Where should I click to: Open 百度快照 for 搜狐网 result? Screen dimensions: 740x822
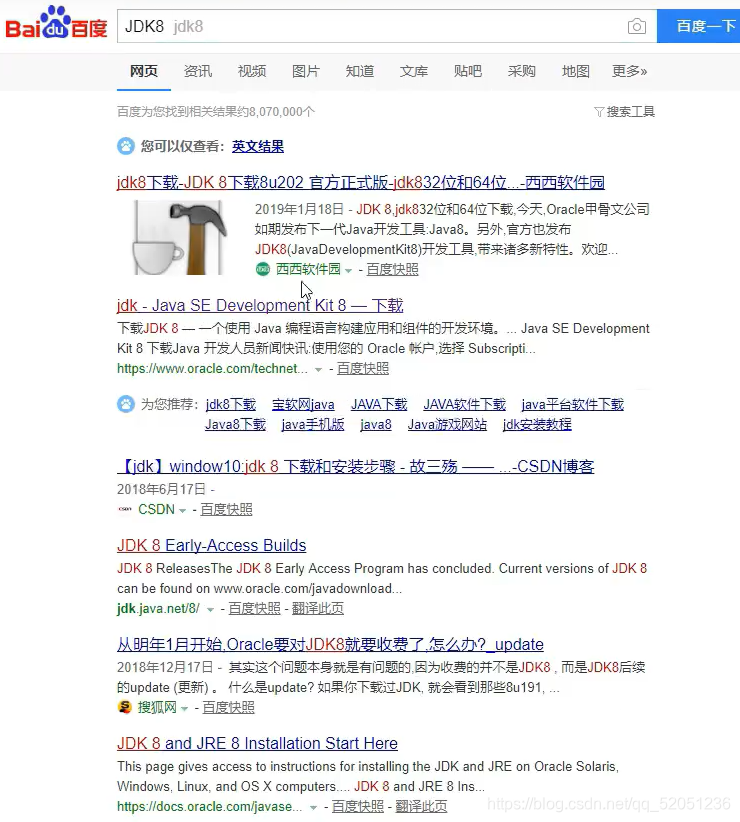228,708
